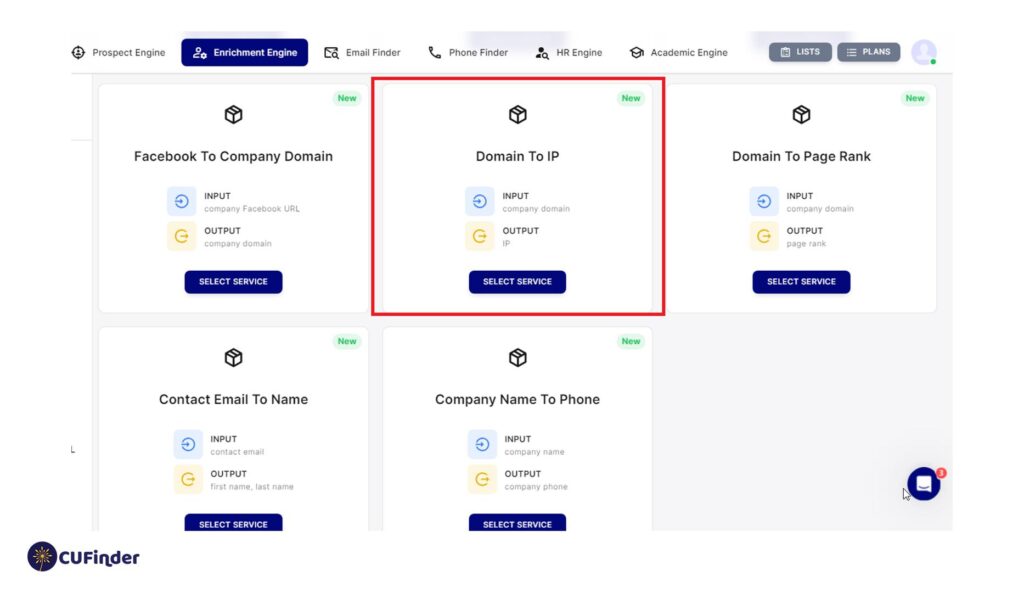This screenshot has height=593, width=1024.
Task: Open the chat support bubble
Action: 923,484
